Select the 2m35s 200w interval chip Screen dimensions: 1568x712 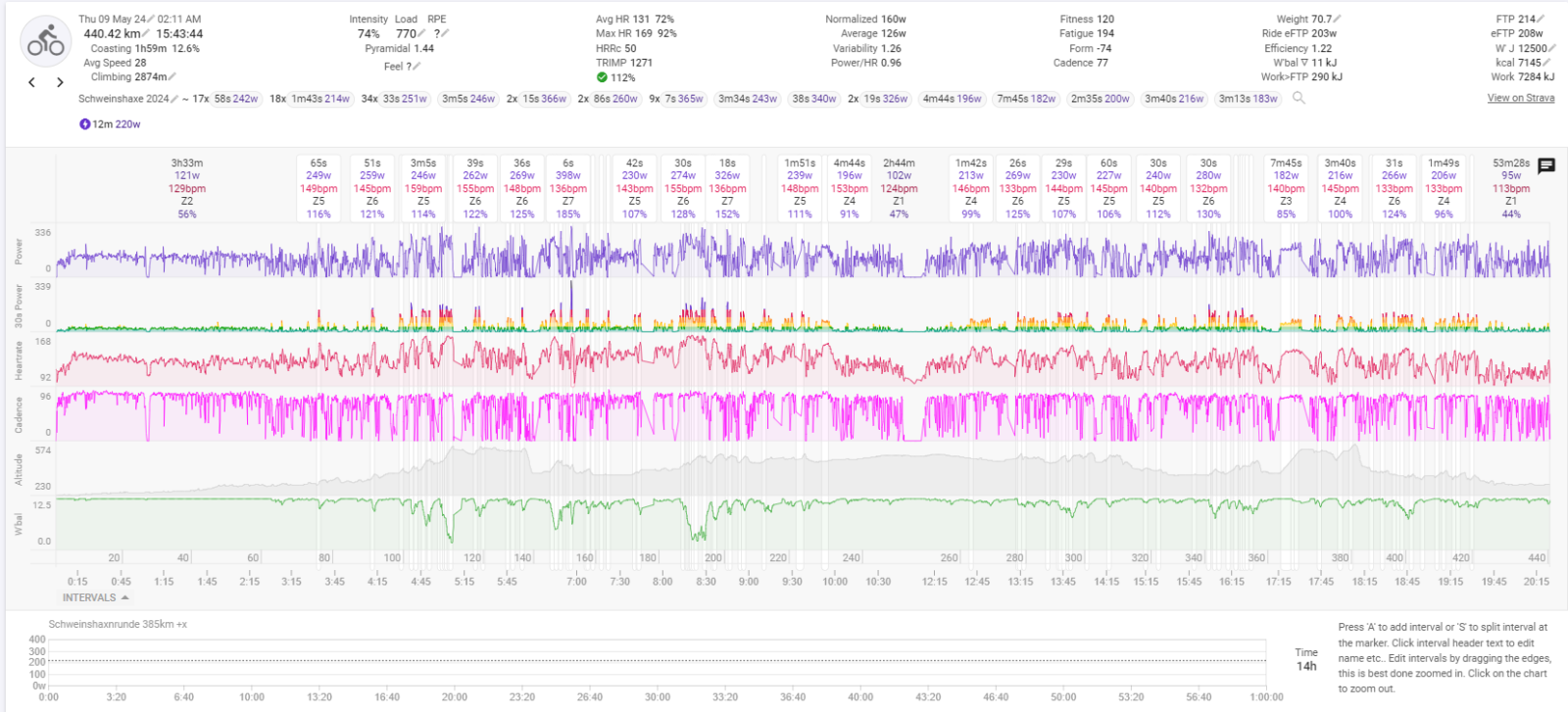[x=1101, y=99]
